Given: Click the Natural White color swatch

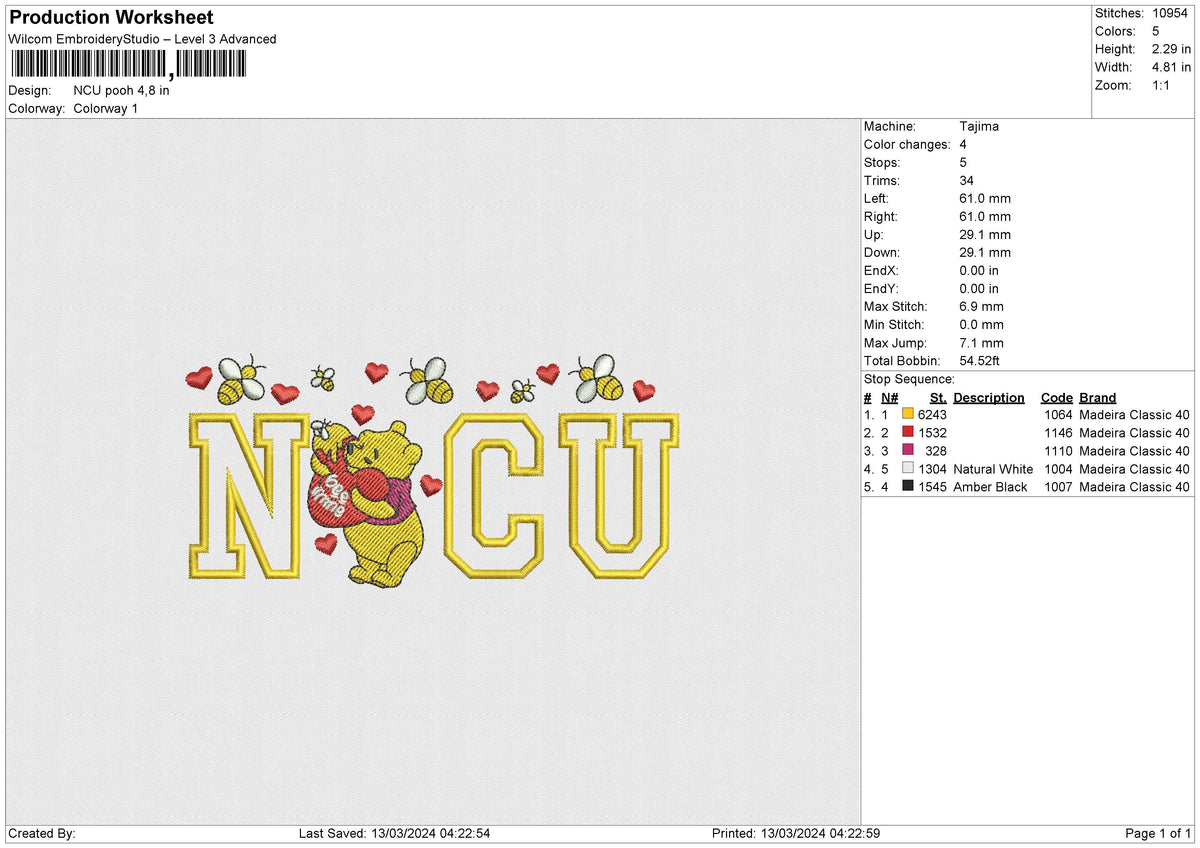Looking at the screenshot, I should point(908,468).
